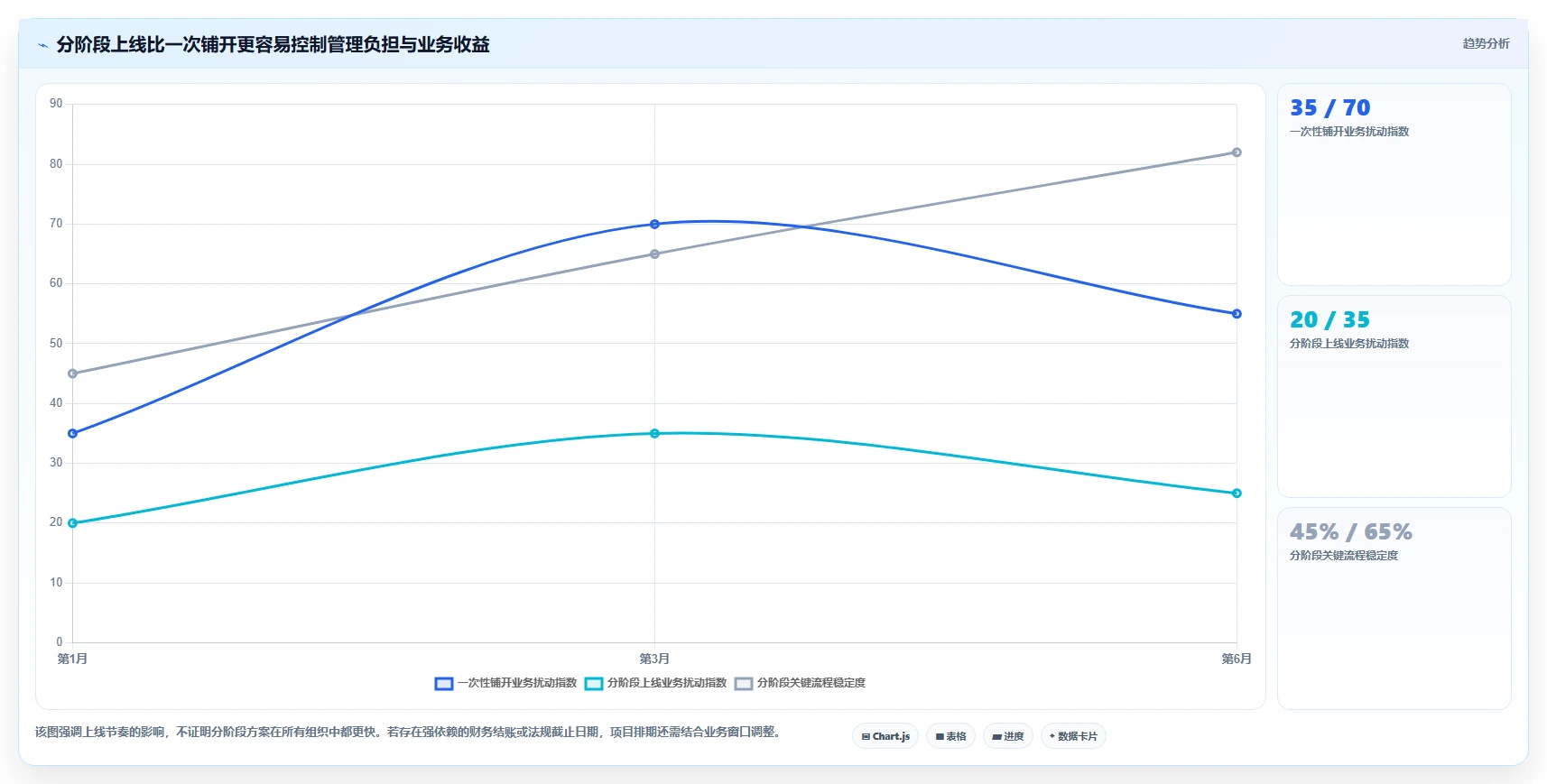
Task: Click the blue data point at 第1月 (35)
Action: [73, 433]
